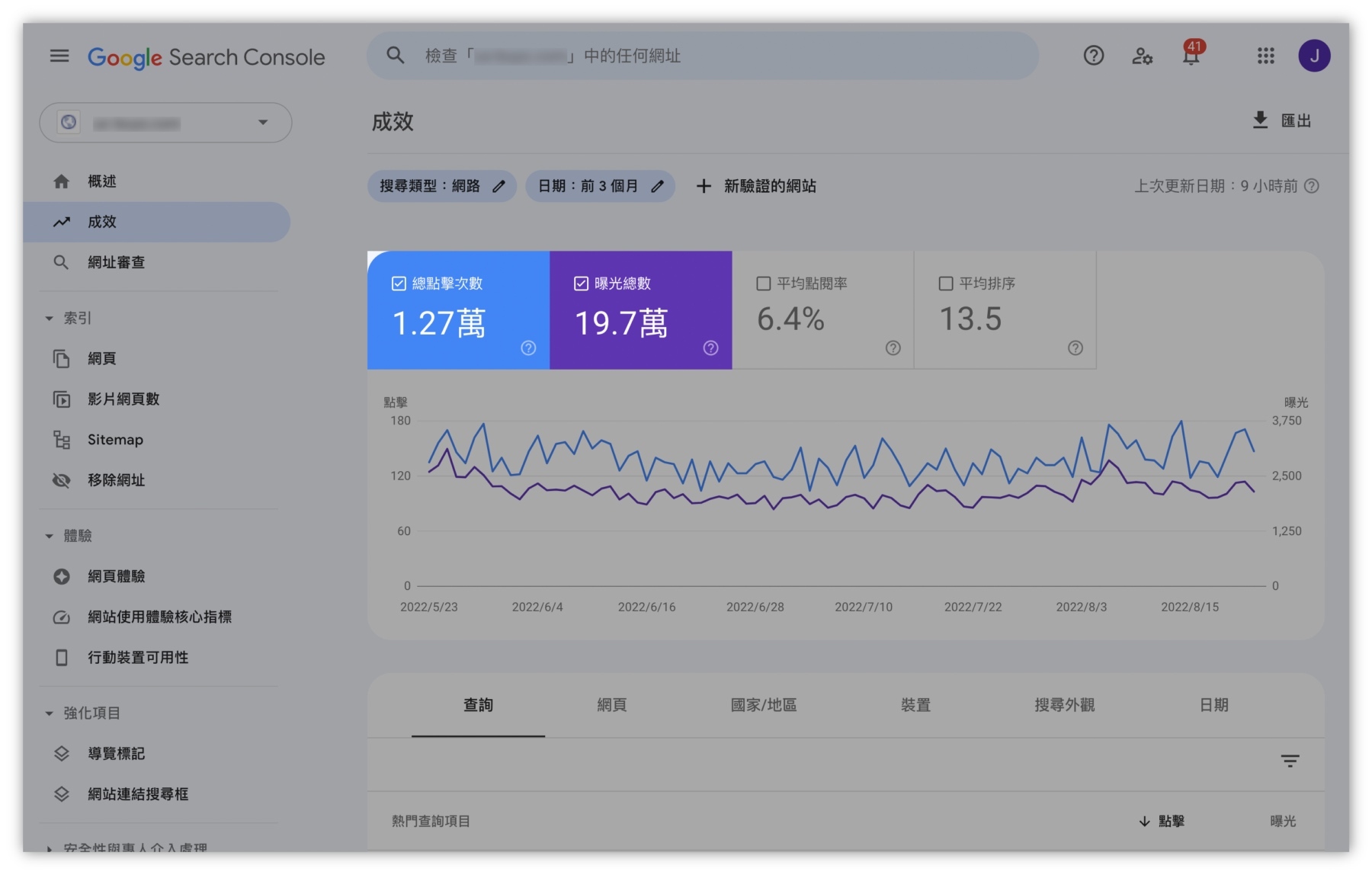The width and height of the screenshot is (1372, 875).
Task: Enable the 平均點閱率 checkbox
Action: tap(763, 284)
